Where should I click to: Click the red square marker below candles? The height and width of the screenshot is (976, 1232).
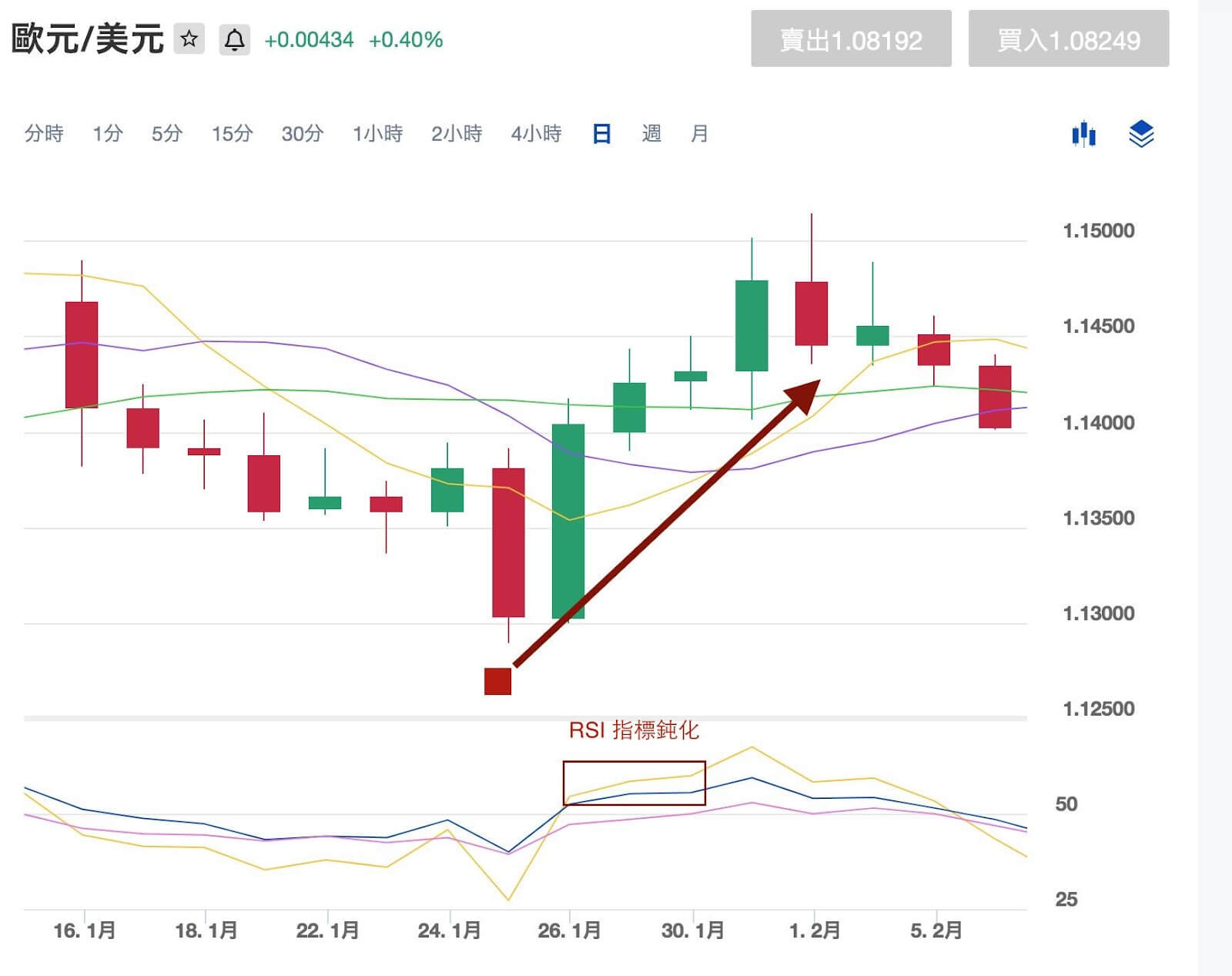click(497, 681)
